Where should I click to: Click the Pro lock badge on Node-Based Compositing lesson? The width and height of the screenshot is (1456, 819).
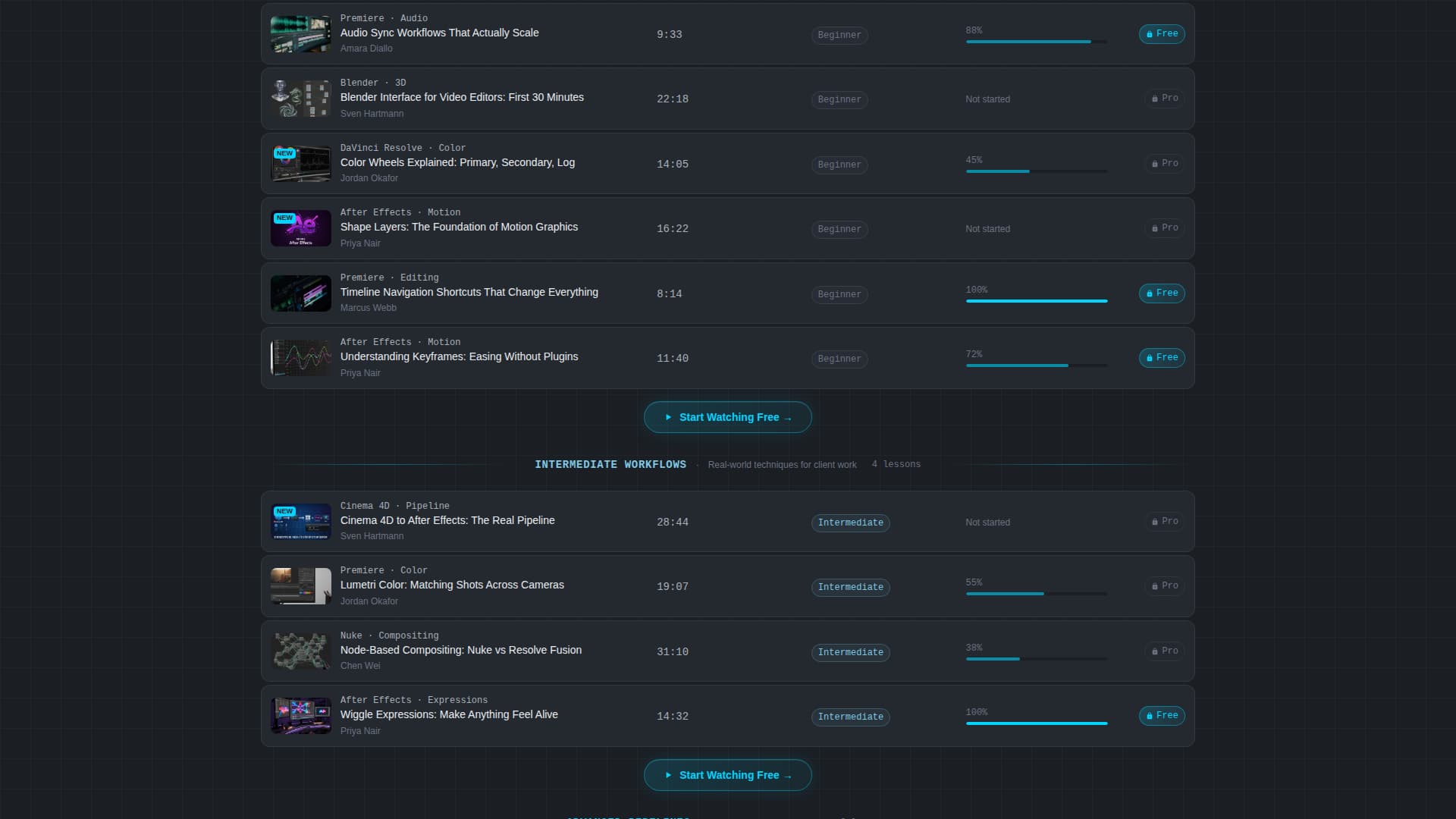point(1165,651)
